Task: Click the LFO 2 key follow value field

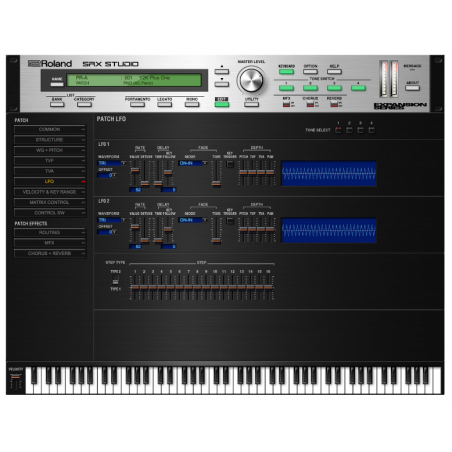Action: (x=169, y=247)
